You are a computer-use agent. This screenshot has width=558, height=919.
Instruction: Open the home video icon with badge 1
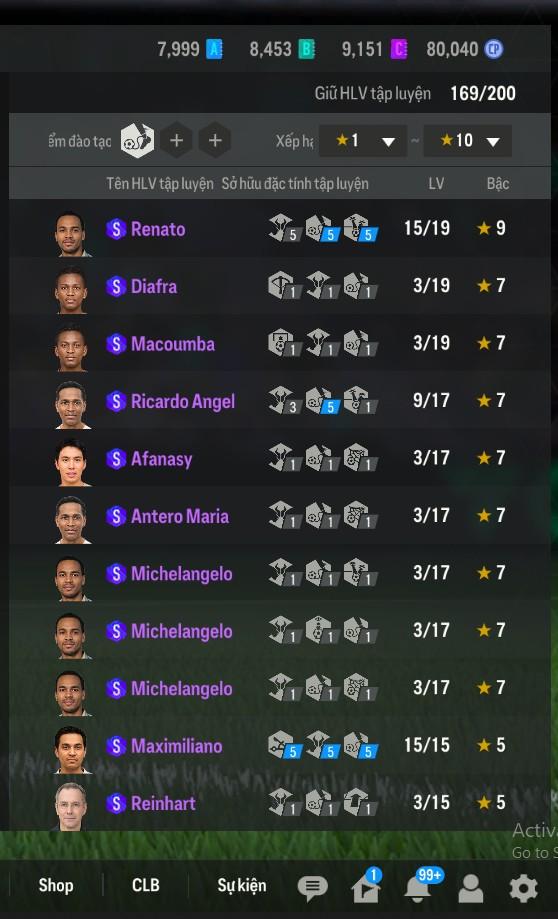pyautogui.click(x=366, y=887)
